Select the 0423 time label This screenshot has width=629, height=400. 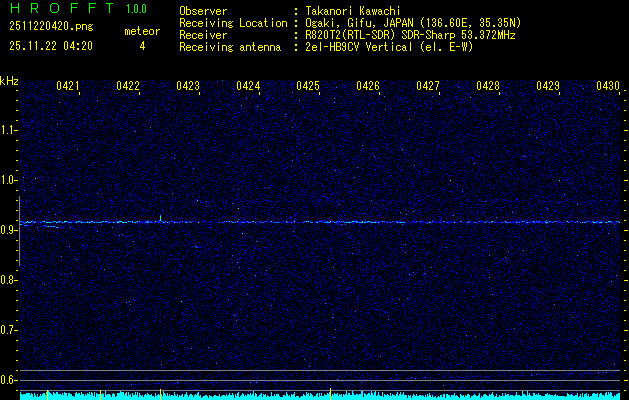[x=188, y=87]
